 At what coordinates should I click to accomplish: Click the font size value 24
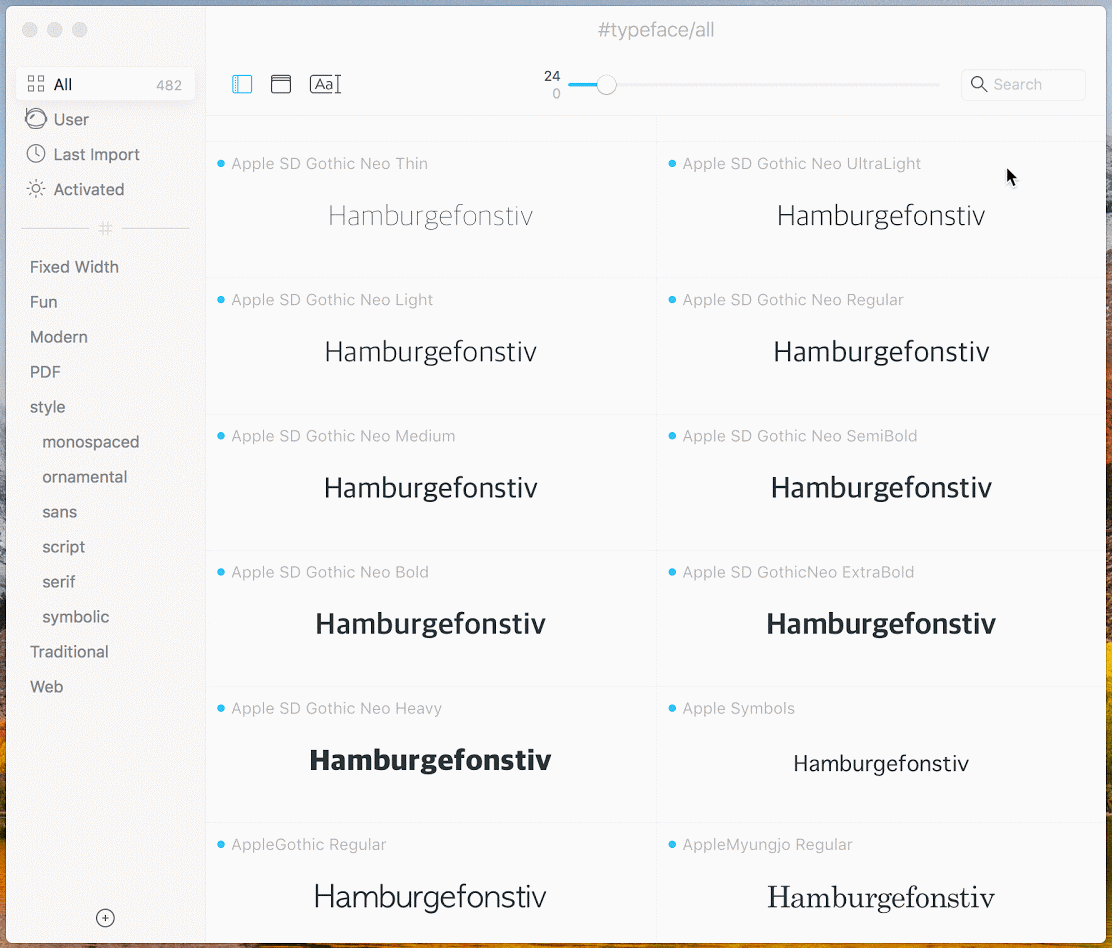(552, 76)
